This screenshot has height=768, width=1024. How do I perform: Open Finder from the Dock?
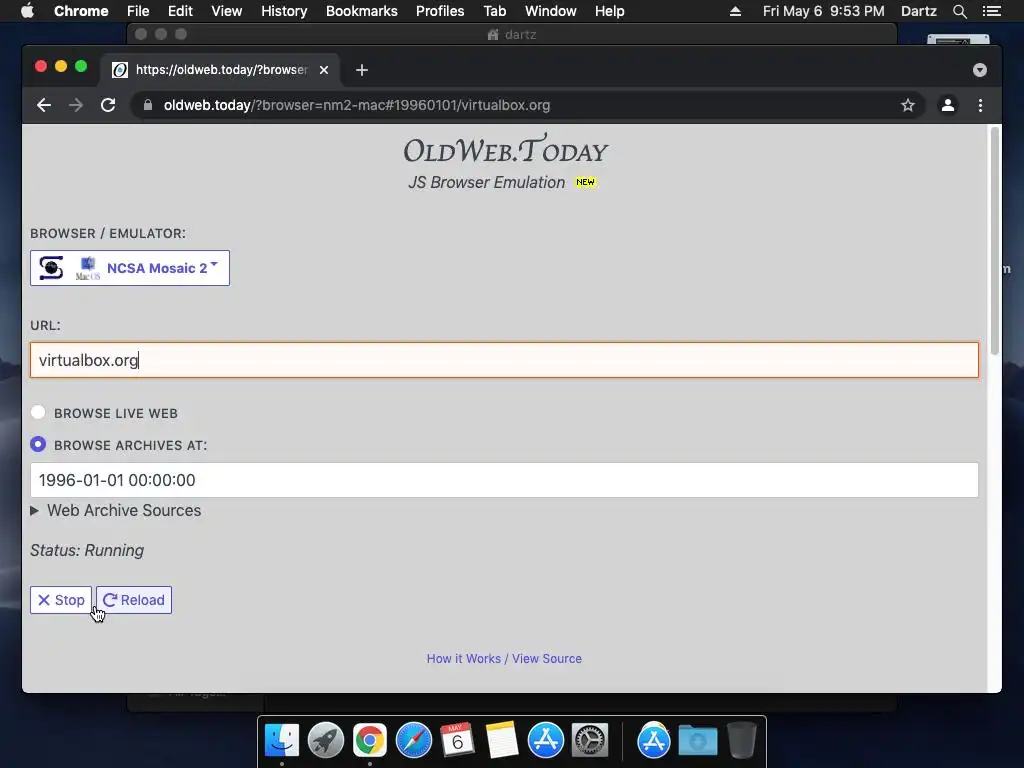[282, 741]
